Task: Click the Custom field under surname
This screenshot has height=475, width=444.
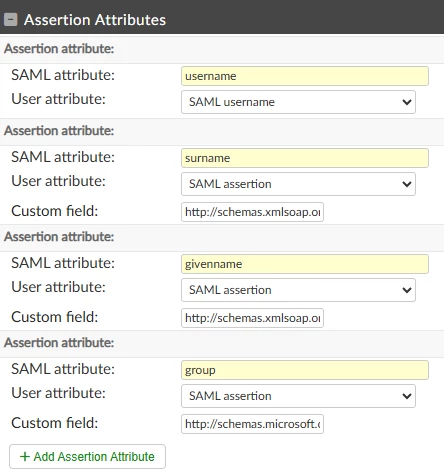Action: (252, 212)
